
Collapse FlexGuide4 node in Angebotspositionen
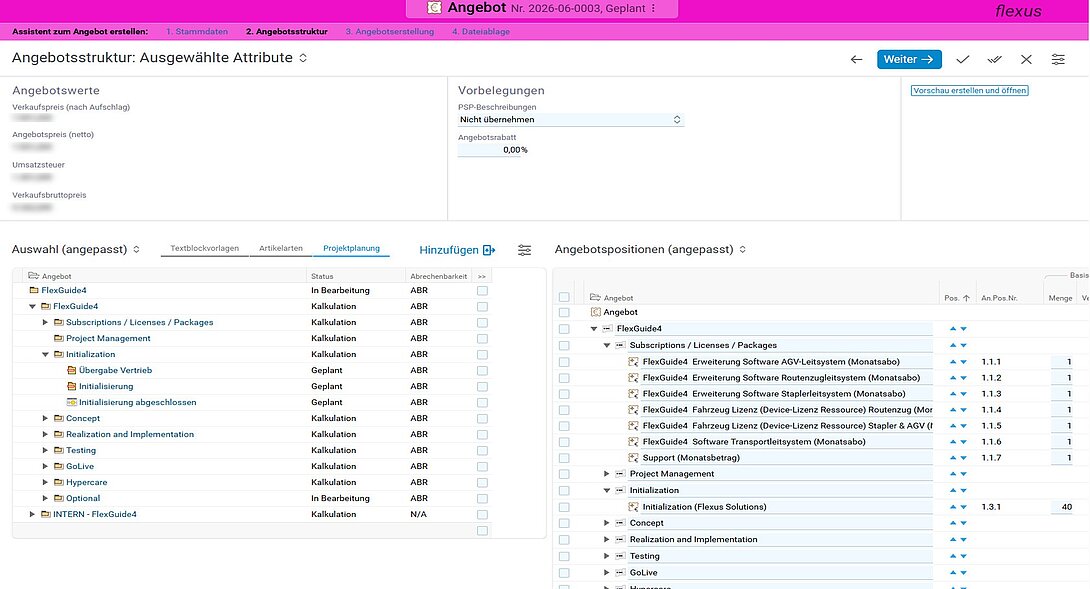tap(594, 329)
